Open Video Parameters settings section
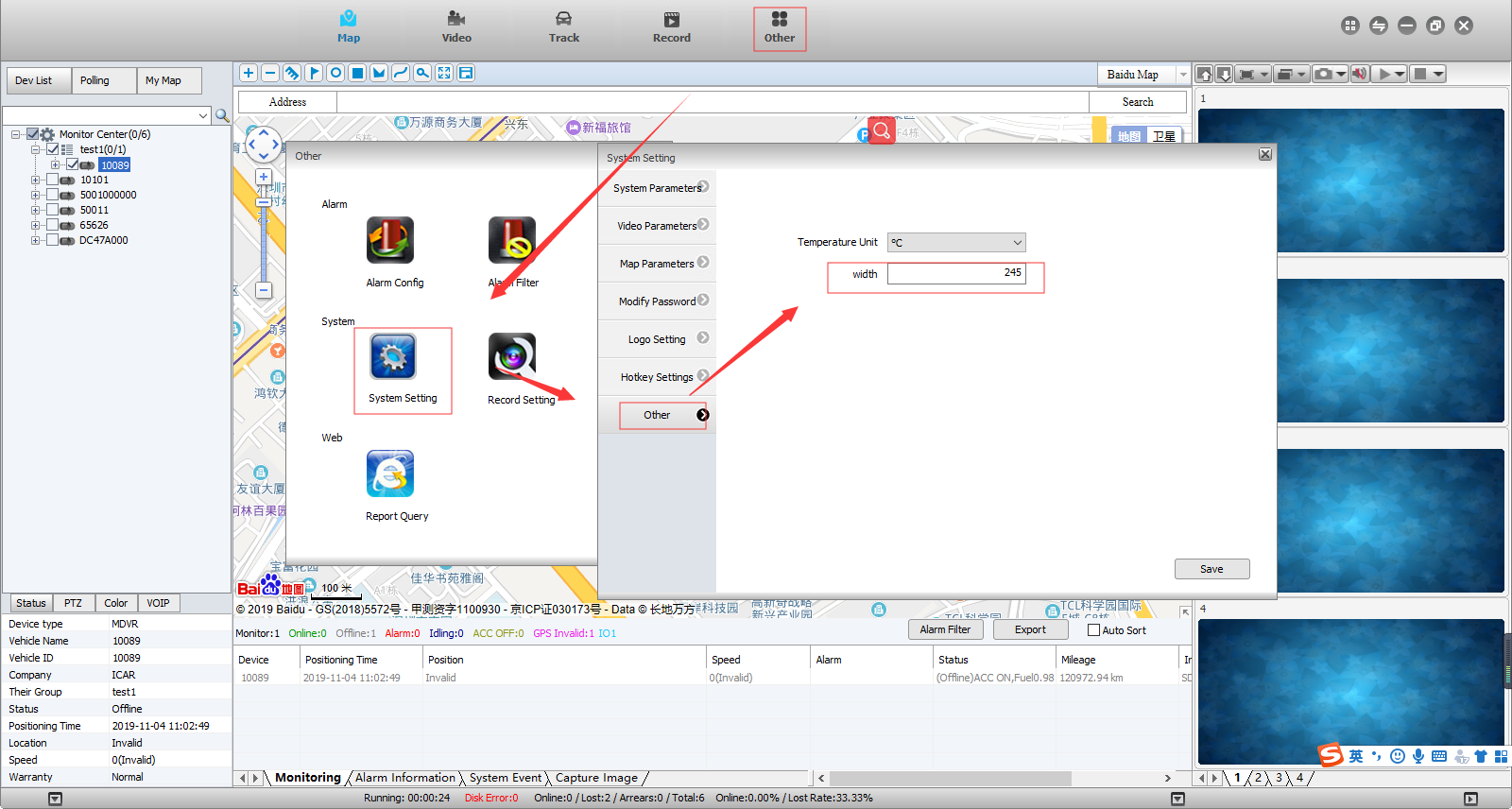Viewport: 1512px width, 809px height. 657,226
